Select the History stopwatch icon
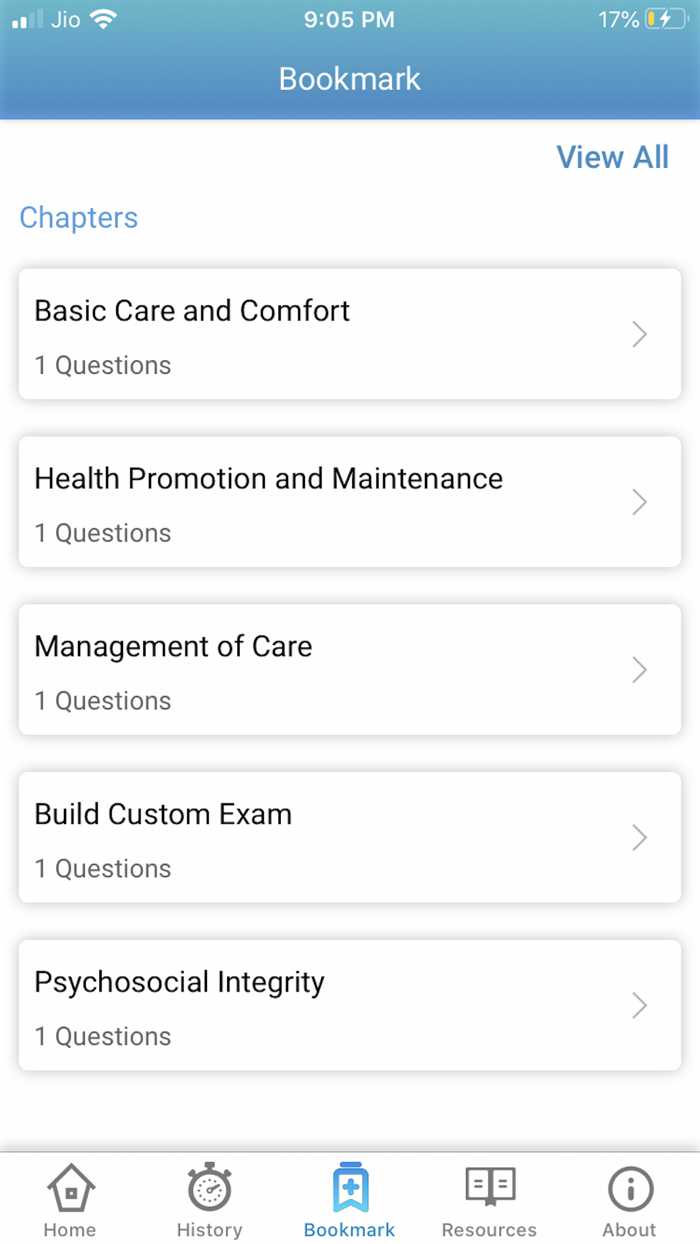This screenshot has height=1244, width=700. pyautogui.click(x=209, y=1190)
